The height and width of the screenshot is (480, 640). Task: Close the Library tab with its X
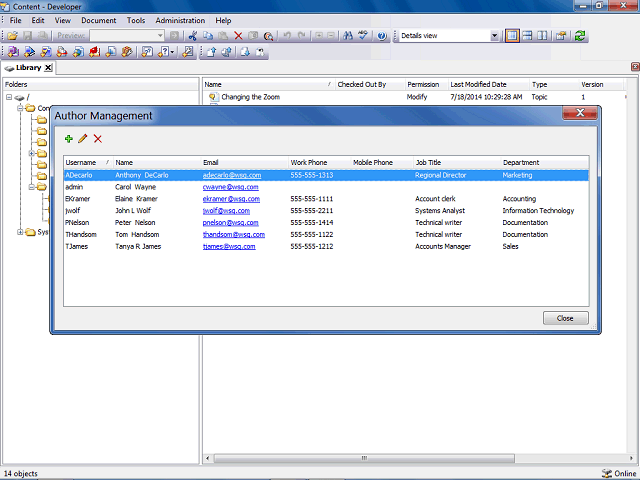click(48, 68)
